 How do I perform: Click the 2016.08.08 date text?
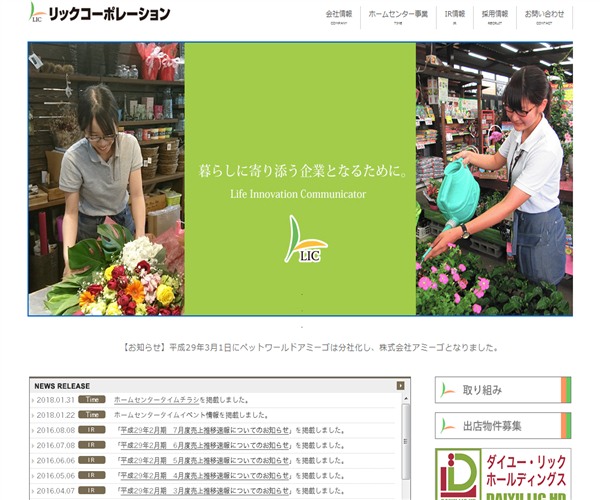point(55,430)
